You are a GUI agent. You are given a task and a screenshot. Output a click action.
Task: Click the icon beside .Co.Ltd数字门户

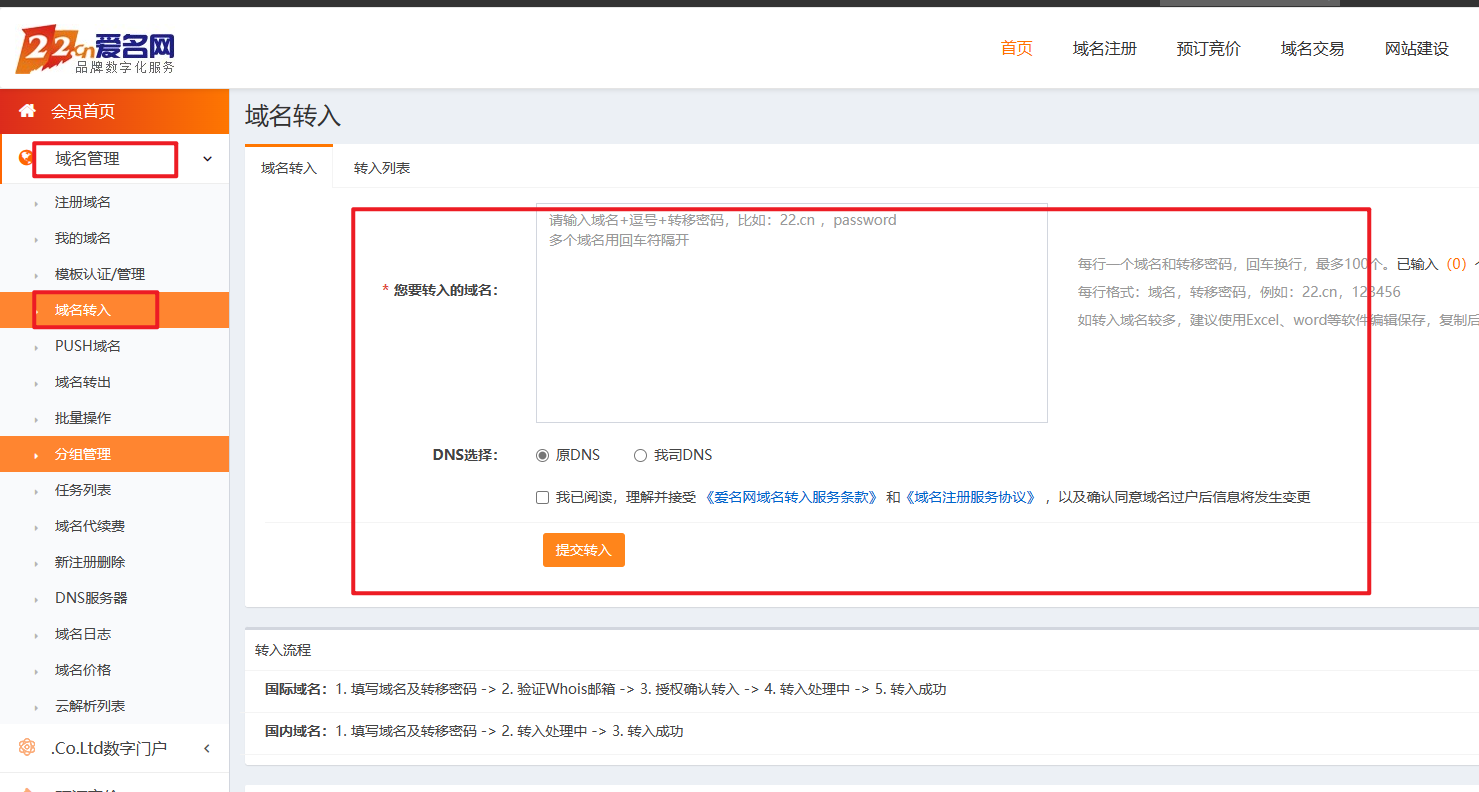coord(27,748)
